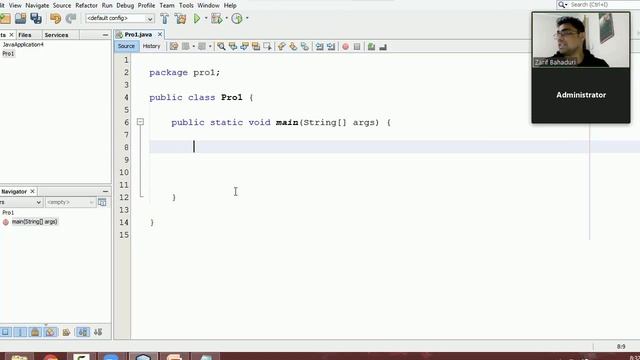Click Sort by Source icon in Navigator
Viewport: 640px width, 360px height.
click(98, 332)
